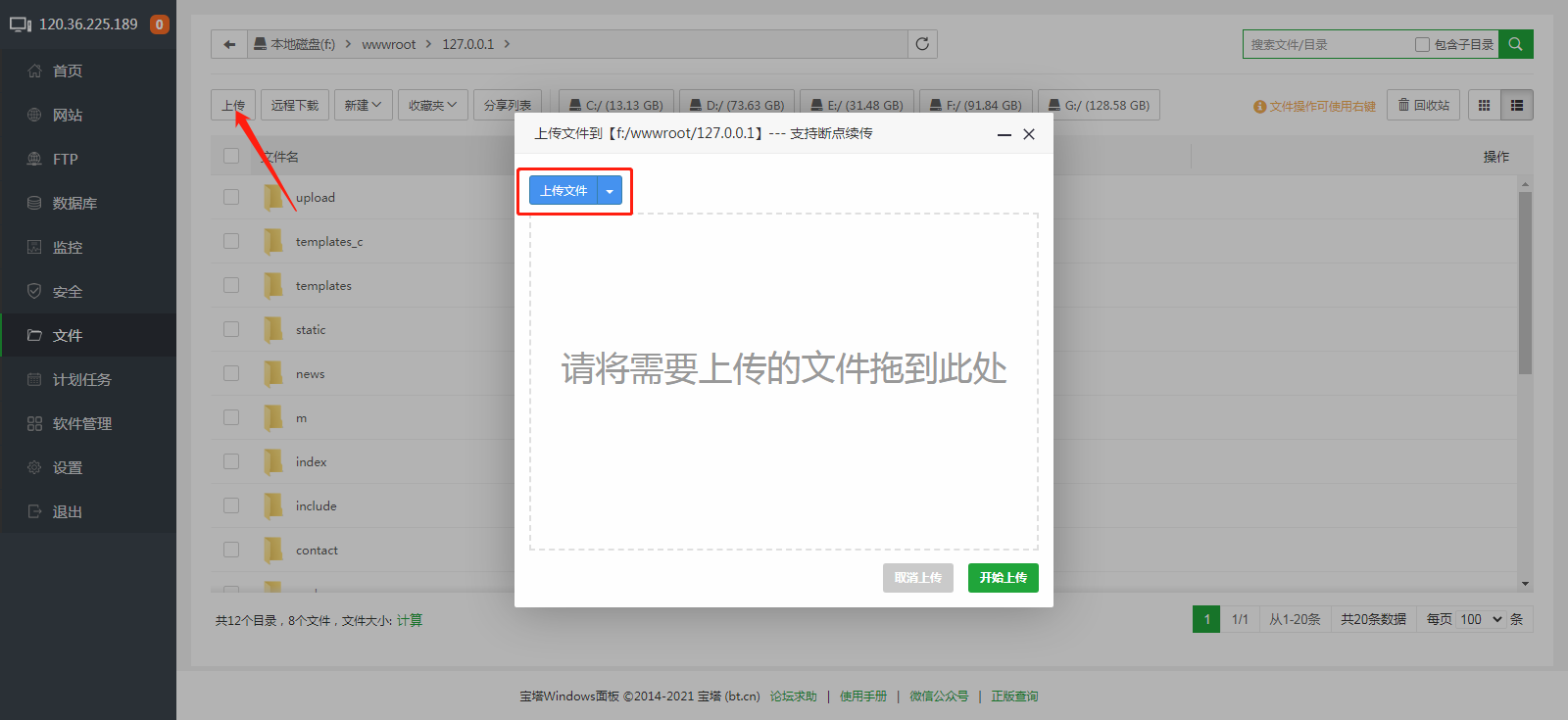Image resolution: width=1568 pixels, height=720 pixels.
Task: Switch to C:/ (13.13 GB) drive
Action: tap(616, 105)
